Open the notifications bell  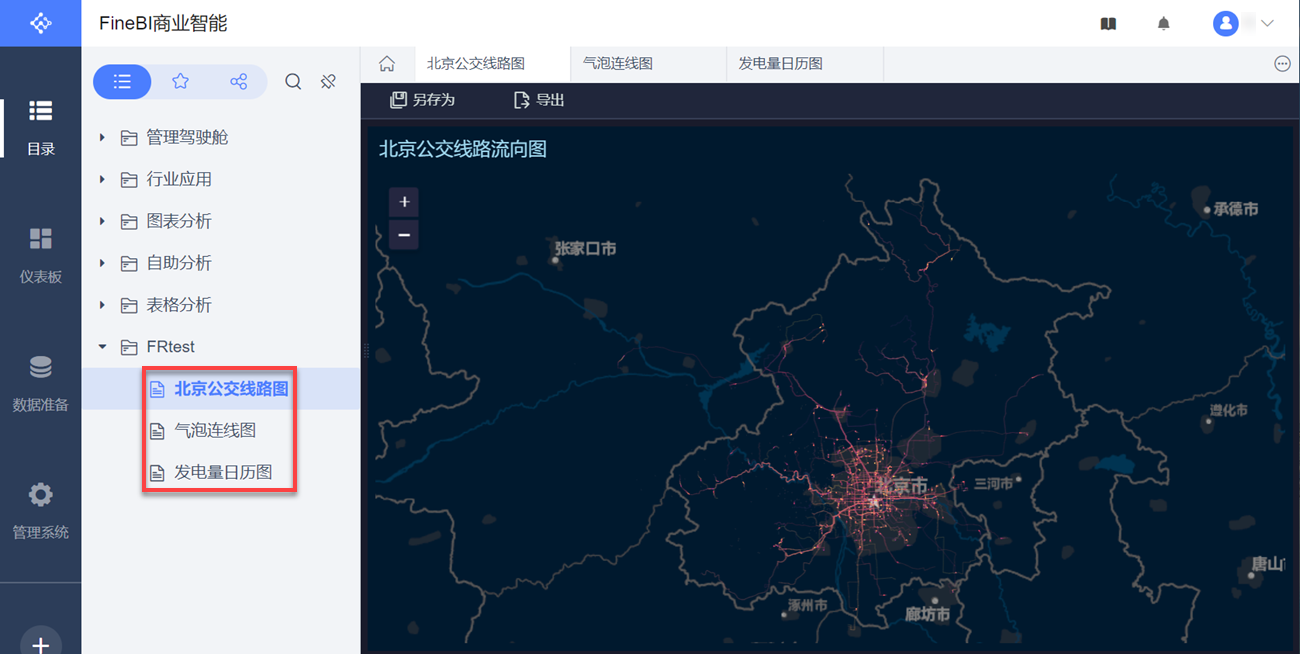tap(1164, 23)
